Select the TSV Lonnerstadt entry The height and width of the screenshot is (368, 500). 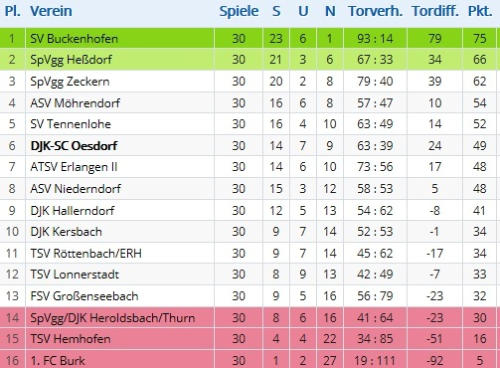(x=74, y=274)
